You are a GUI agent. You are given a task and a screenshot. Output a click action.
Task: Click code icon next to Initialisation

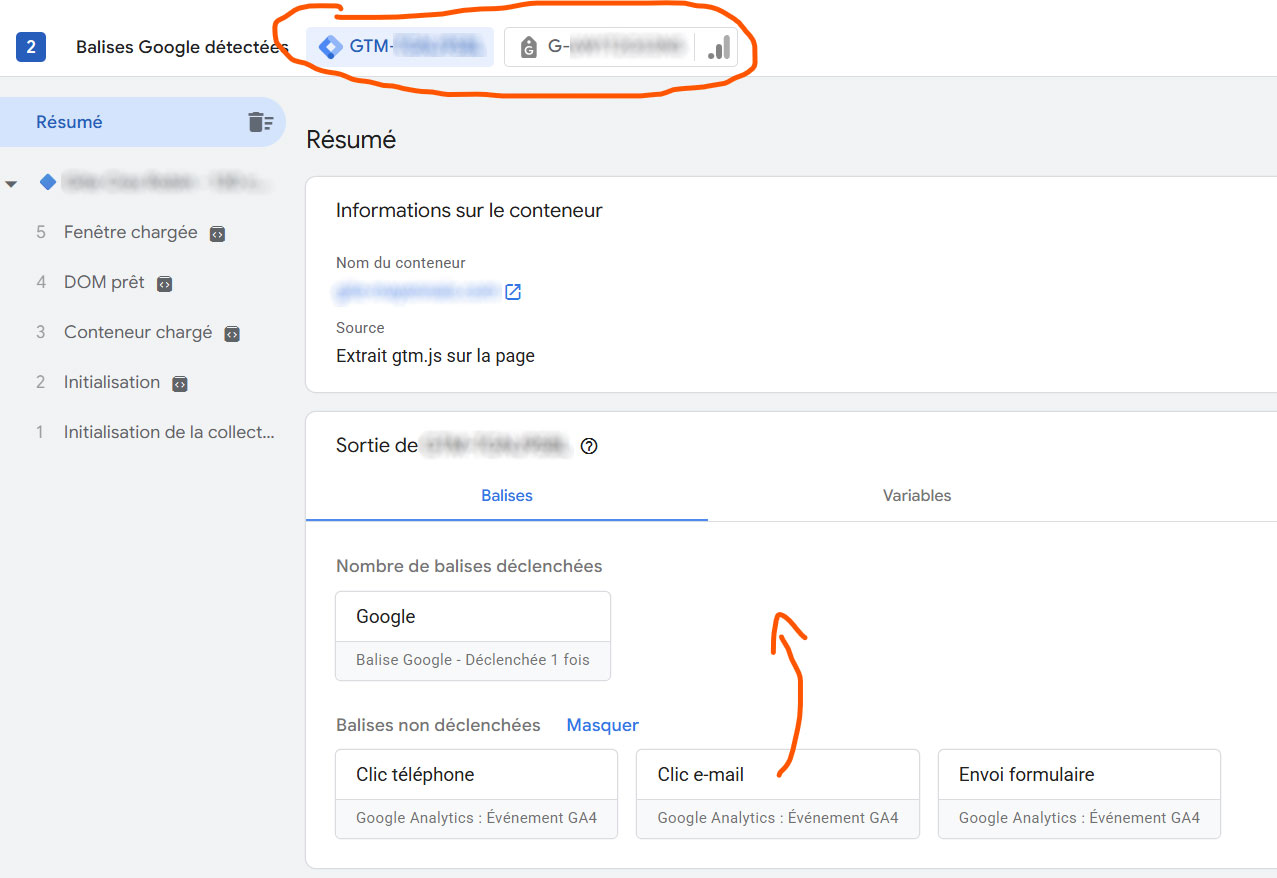[x=180, y=384]
